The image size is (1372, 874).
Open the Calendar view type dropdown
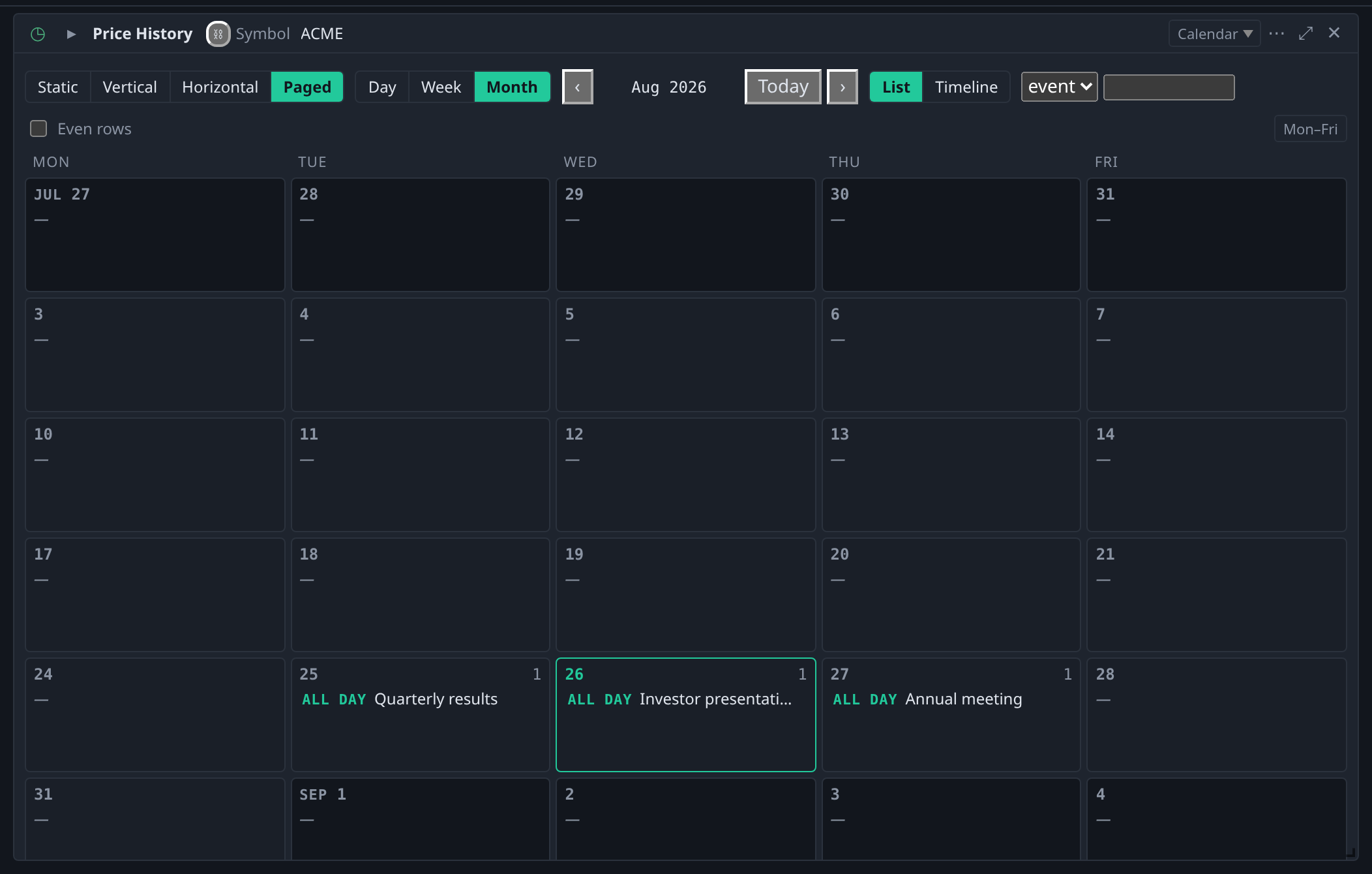click(1214, 34)
